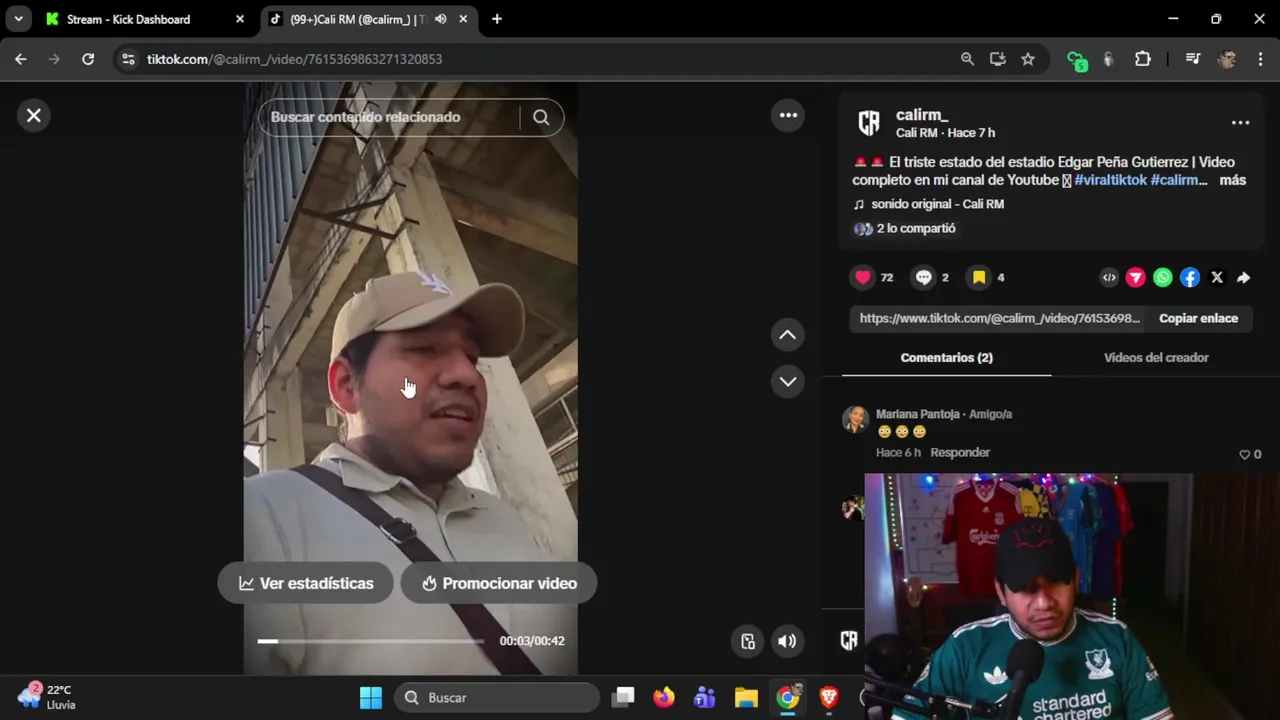
Task: Open the weather widget 22°C Lluvia
Action: click(47, 697)
